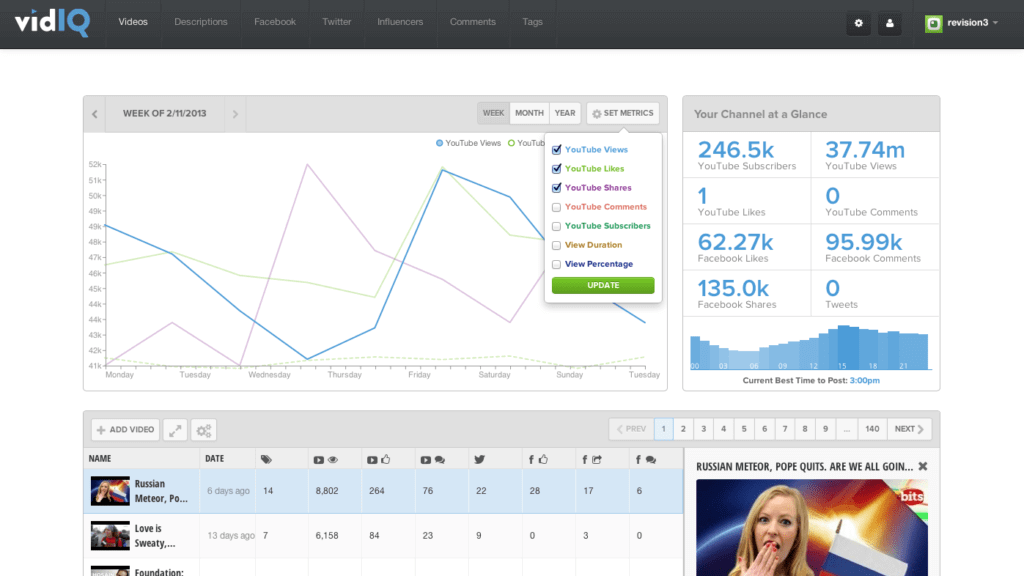Image resolution: width=1024 pixels, height=576 pixels.
Task: Go to page 7
Action: 785,429
